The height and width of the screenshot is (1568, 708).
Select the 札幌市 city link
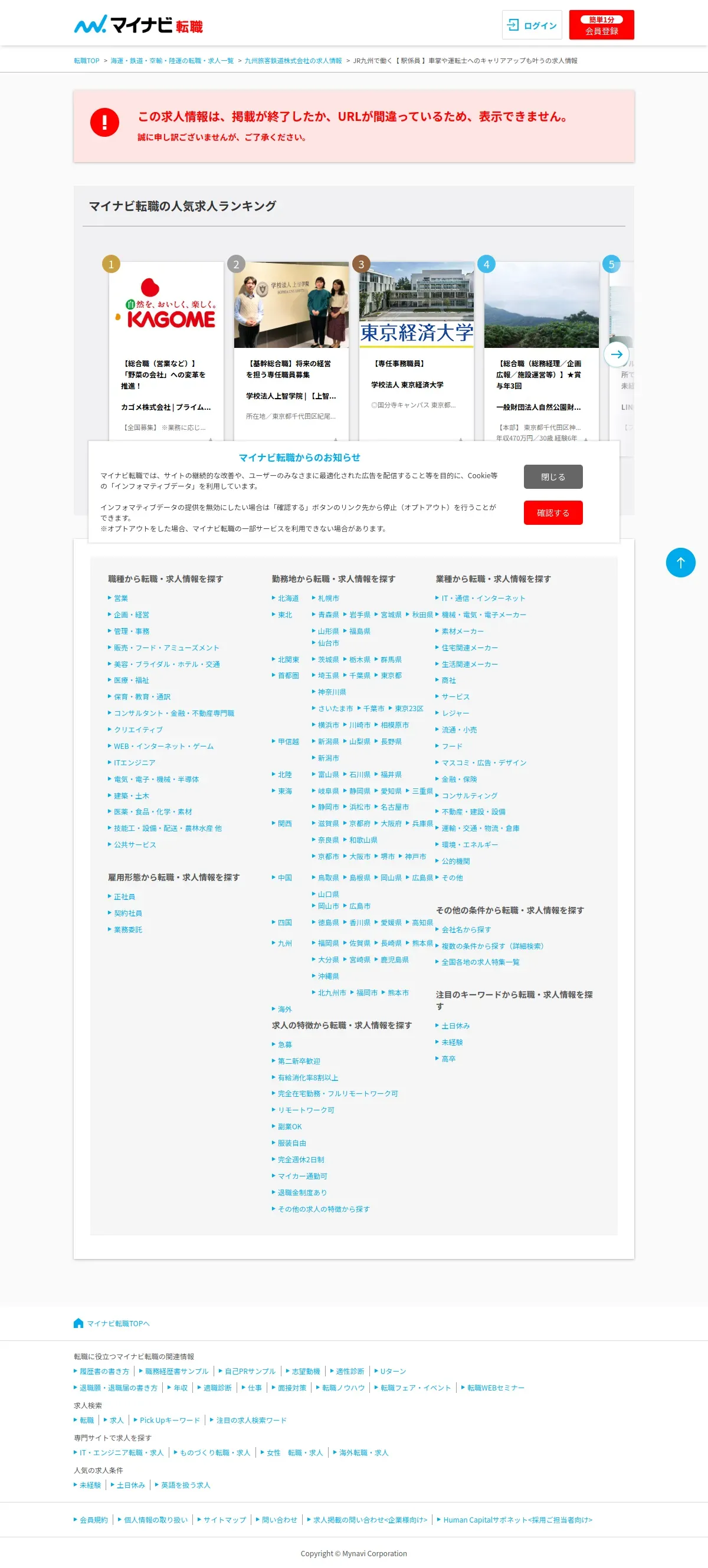click(328, 599)
